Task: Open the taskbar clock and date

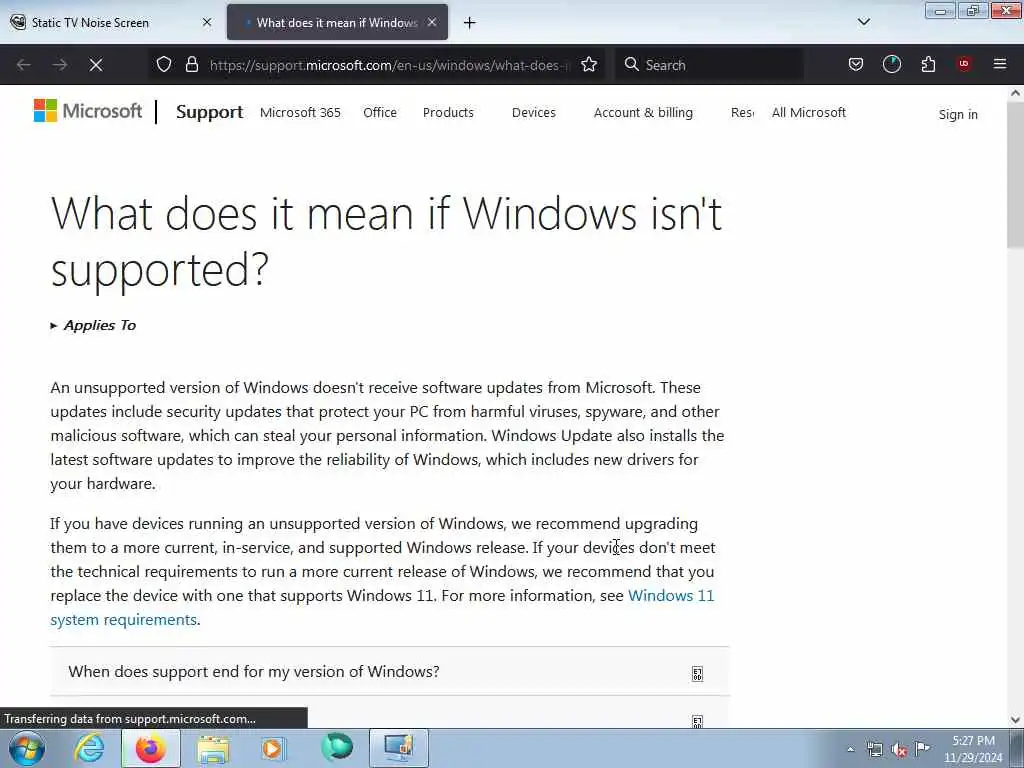Action: click(973, 749)
